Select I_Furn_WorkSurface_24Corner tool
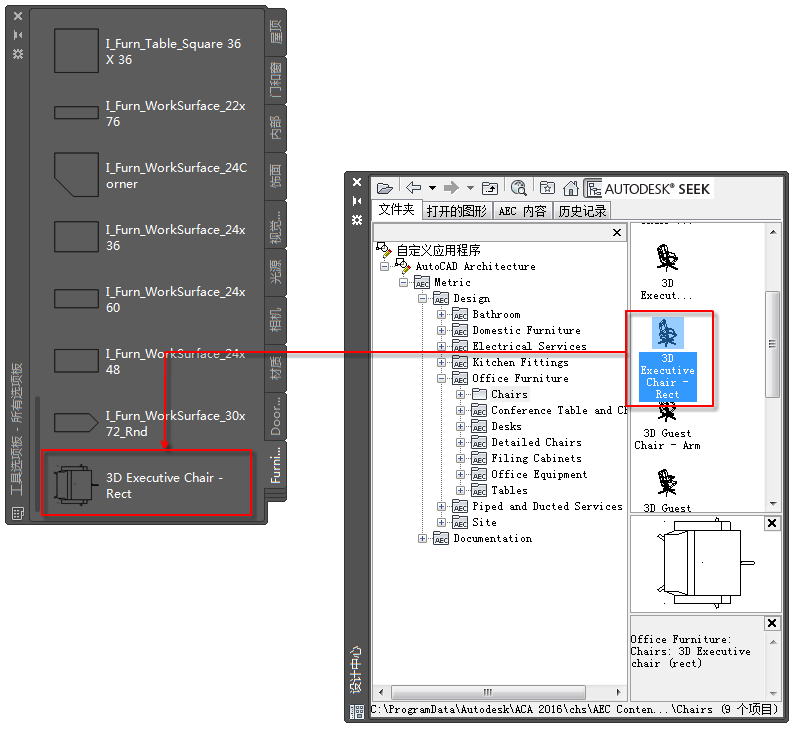Screen dimensions: 797x731 tap(149, 175)
